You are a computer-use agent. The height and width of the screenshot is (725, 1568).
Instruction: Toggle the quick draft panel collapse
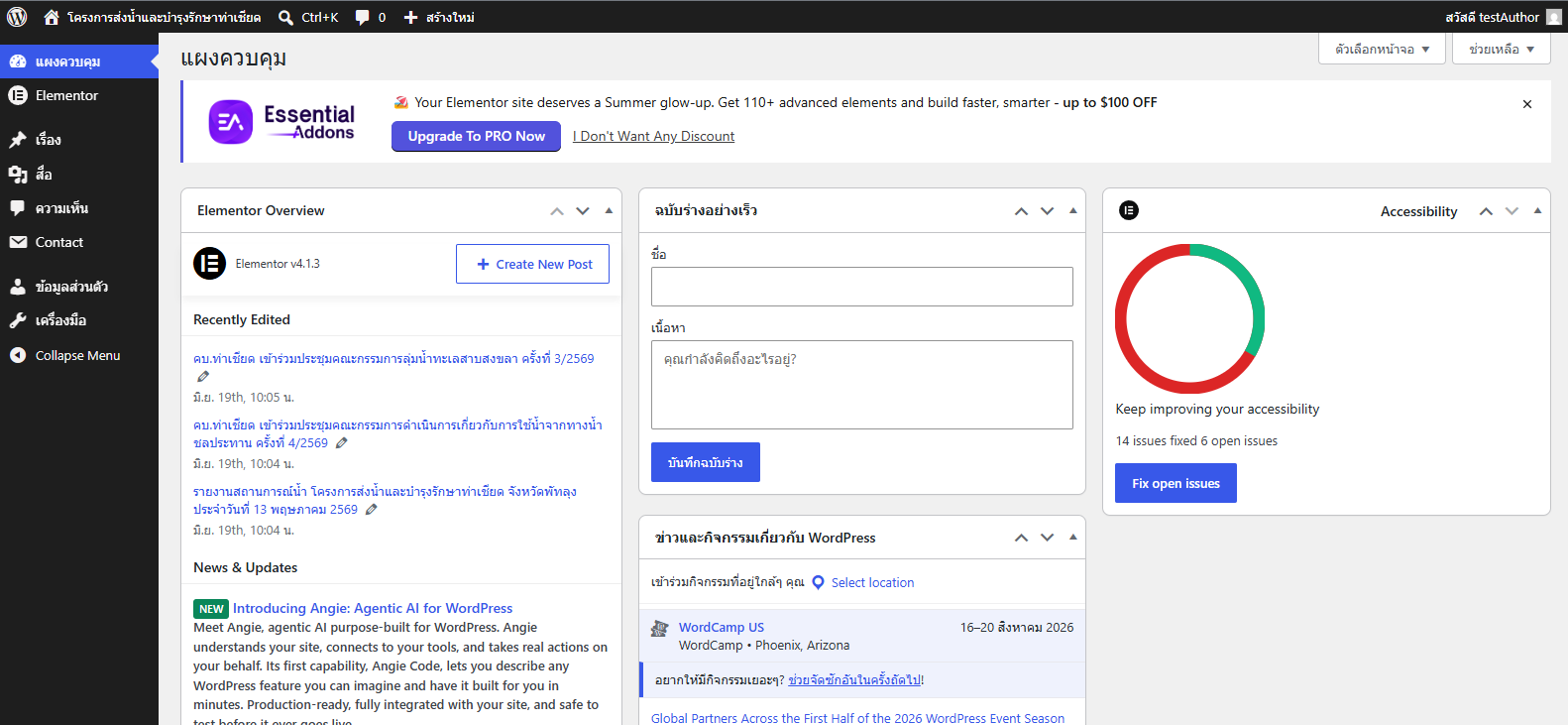pos(1072,210)
